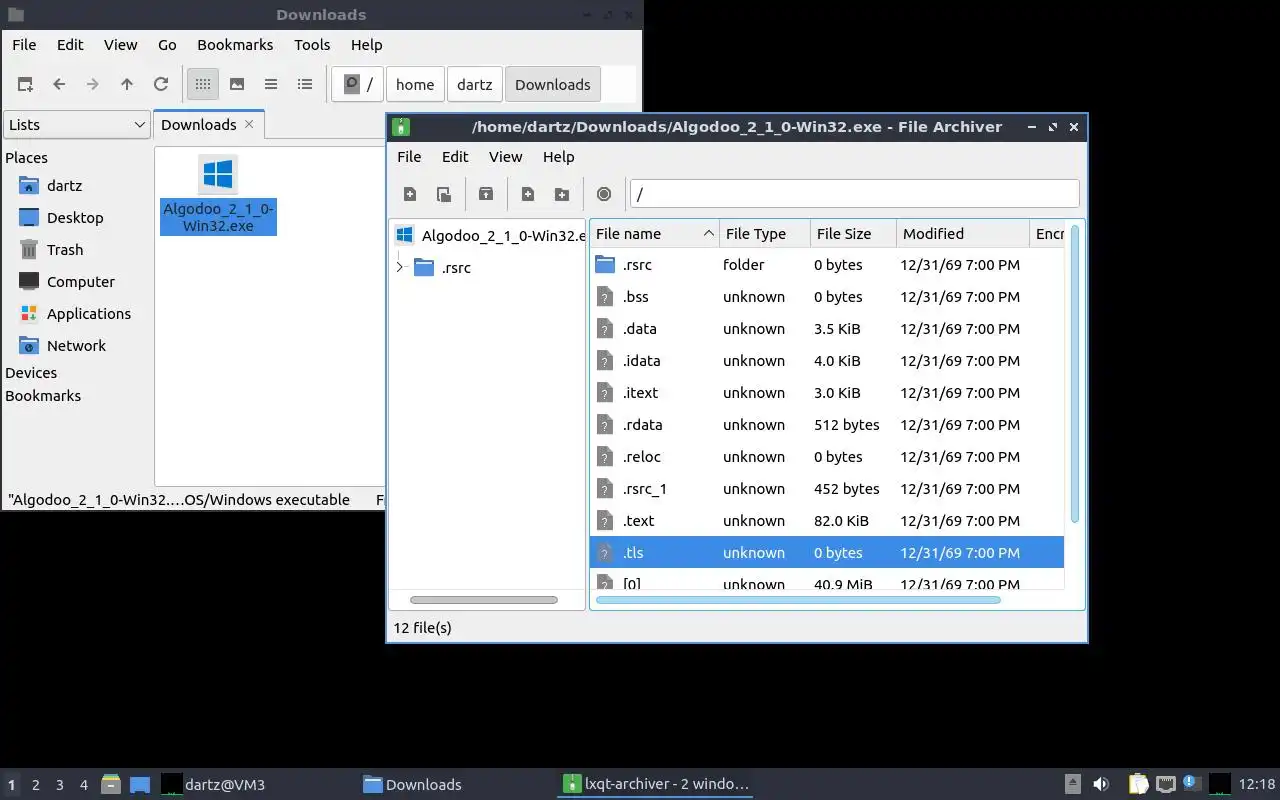Click vertical scrollbar of archive file list

[1075, 373]
